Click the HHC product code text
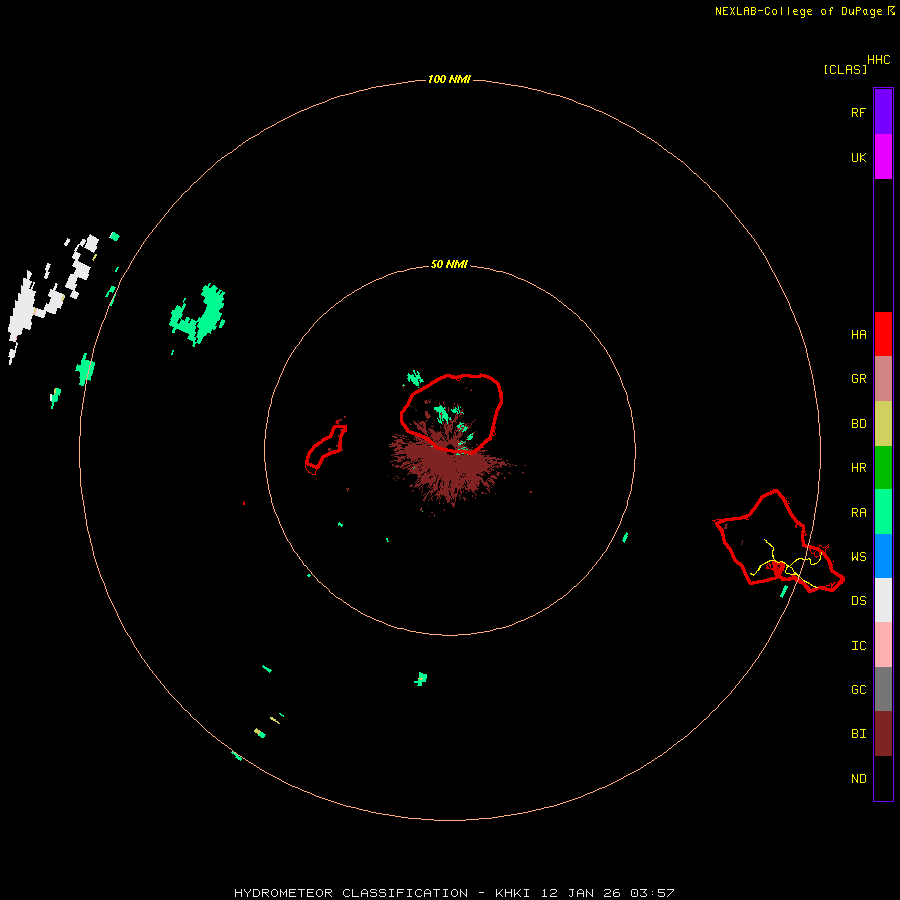 tap(878, 60)
